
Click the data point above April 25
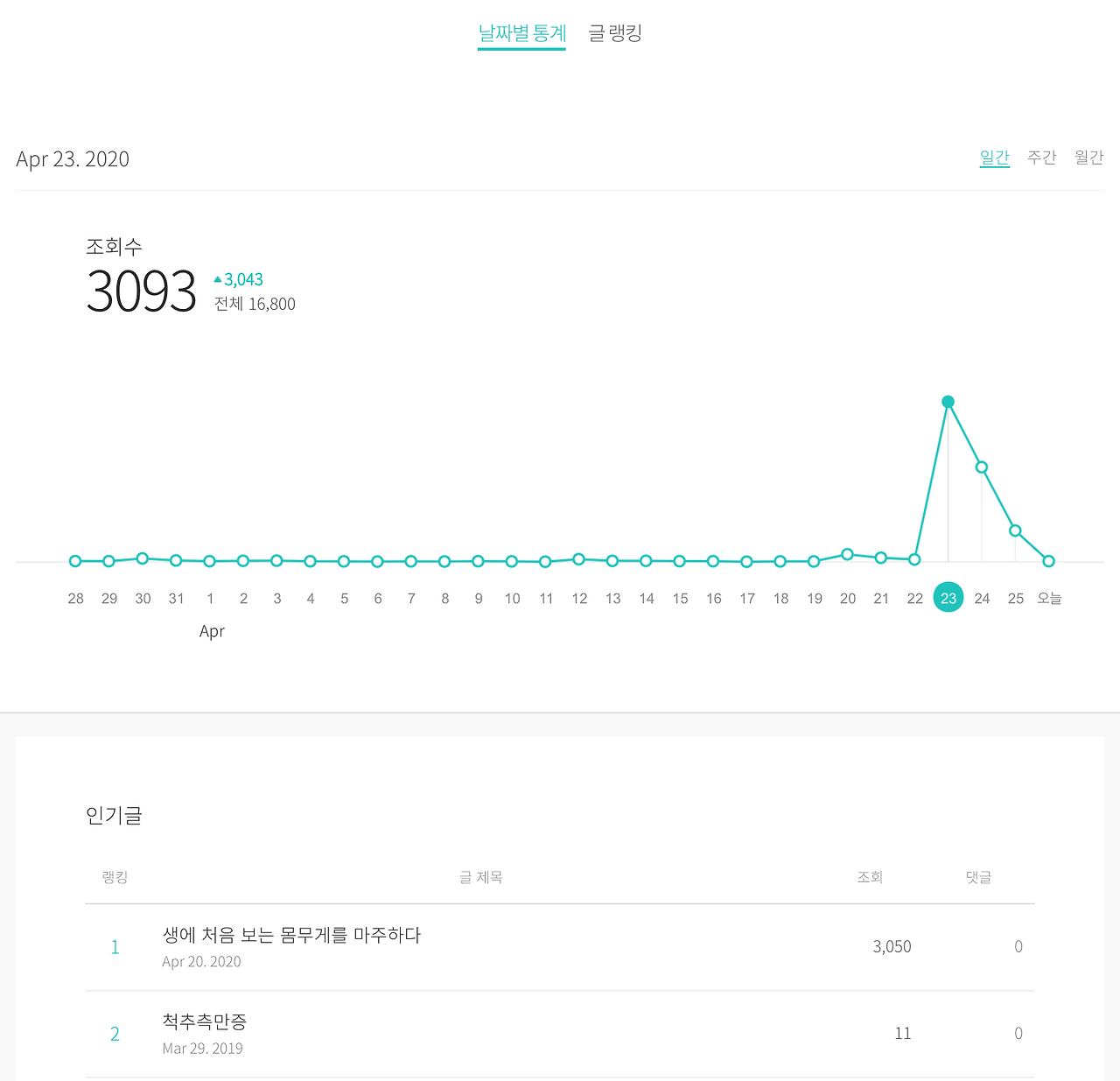(1015, 530)
